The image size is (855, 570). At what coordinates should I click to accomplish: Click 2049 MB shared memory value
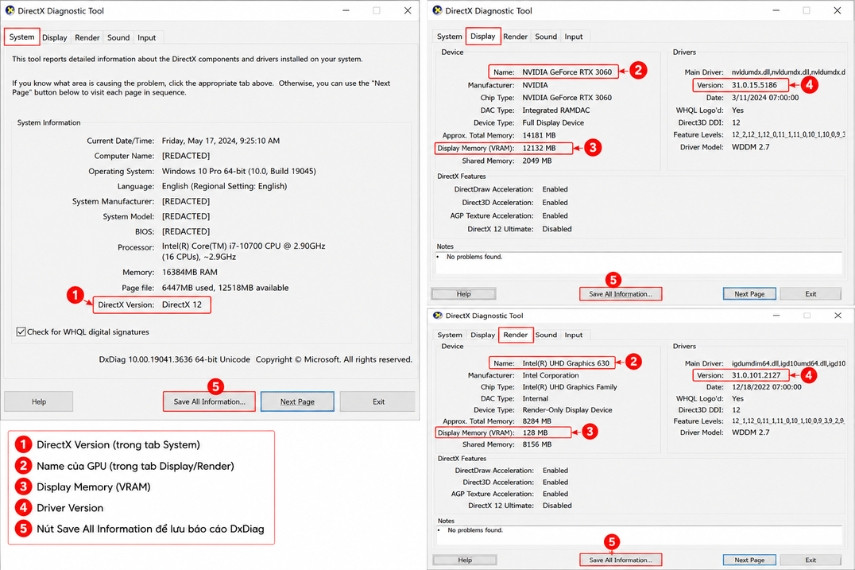(x=537, y=161)
